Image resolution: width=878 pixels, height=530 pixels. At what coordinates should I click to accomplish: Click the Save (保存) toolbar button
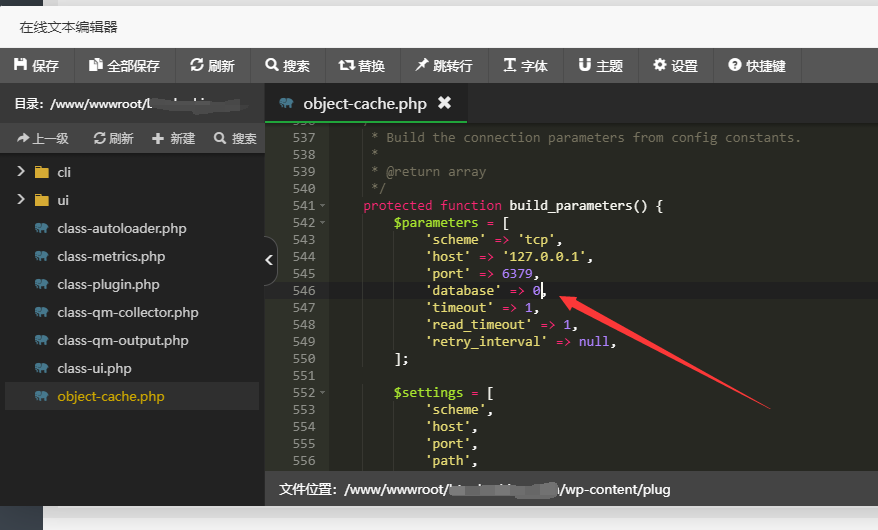(36, 66)
